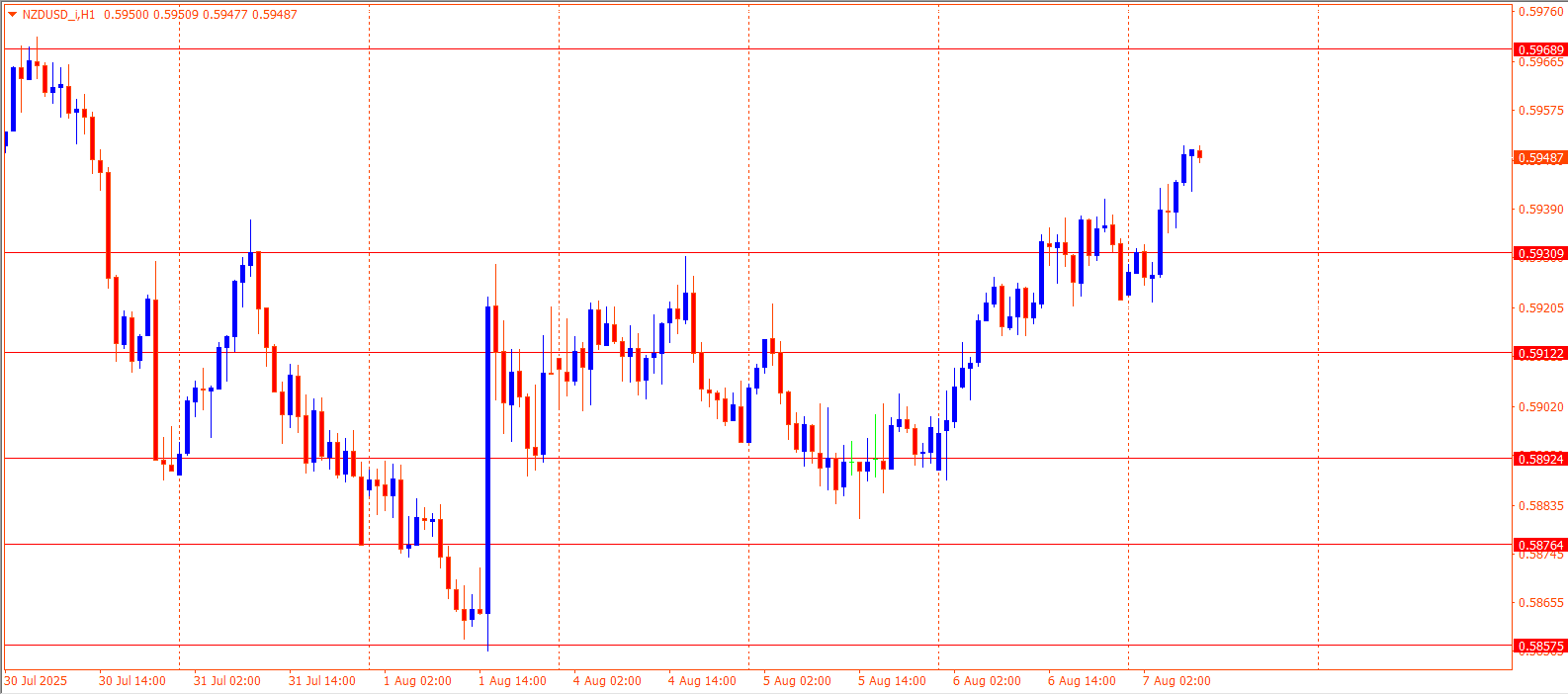Click the 0.59309 red price level label
The height and width of the screenshot is (695, 1568).
click(1540, 254)
